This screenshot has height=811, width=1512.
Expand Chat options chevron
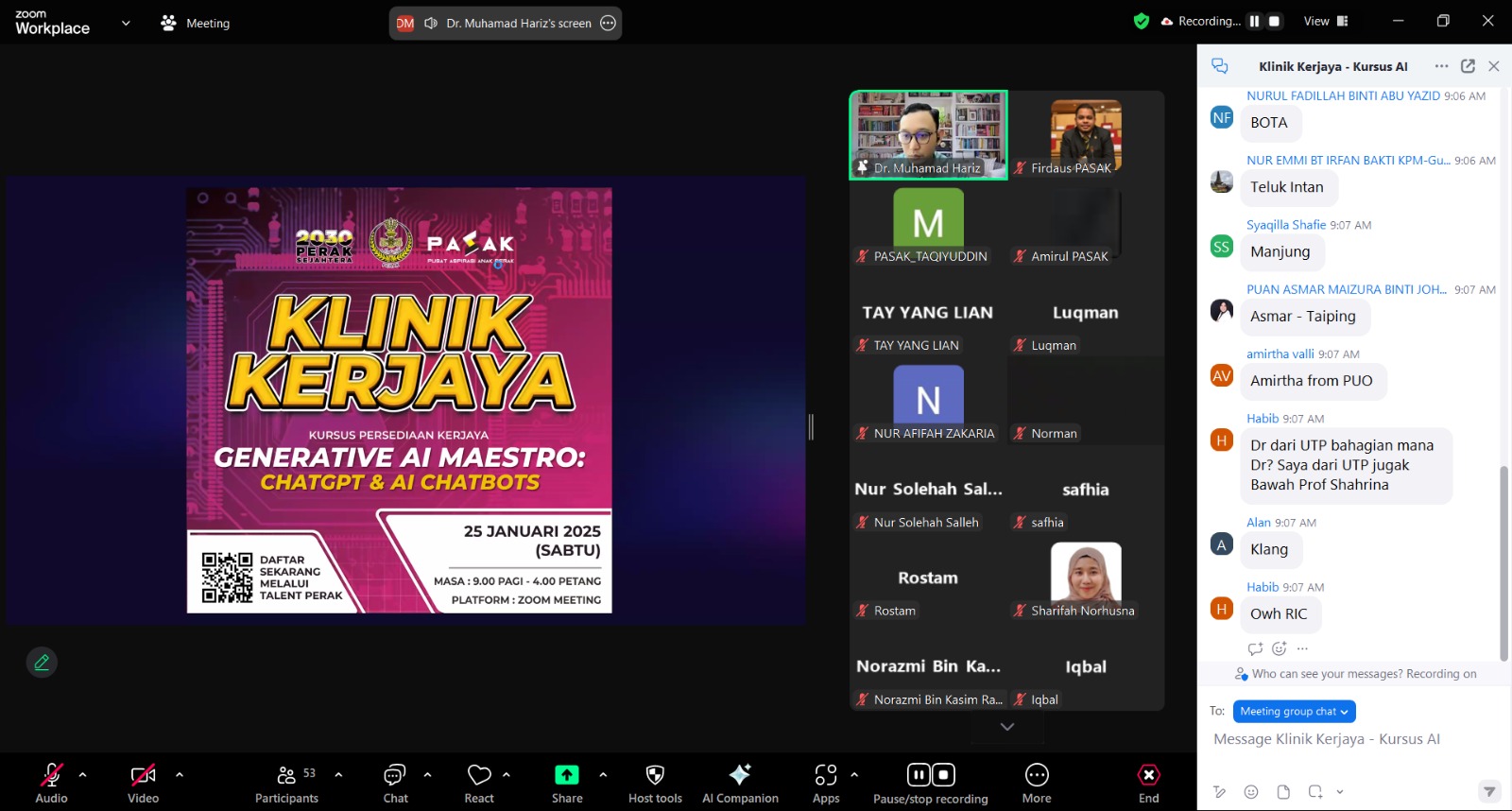pyautogui.click(x=427, y=774)
